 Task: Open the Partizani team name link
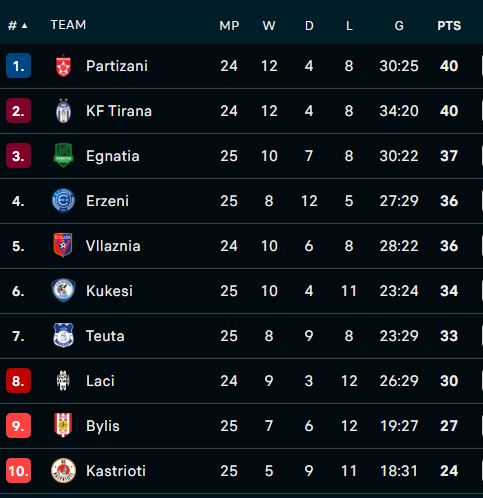pyautogui.click(x=117, y=66)
